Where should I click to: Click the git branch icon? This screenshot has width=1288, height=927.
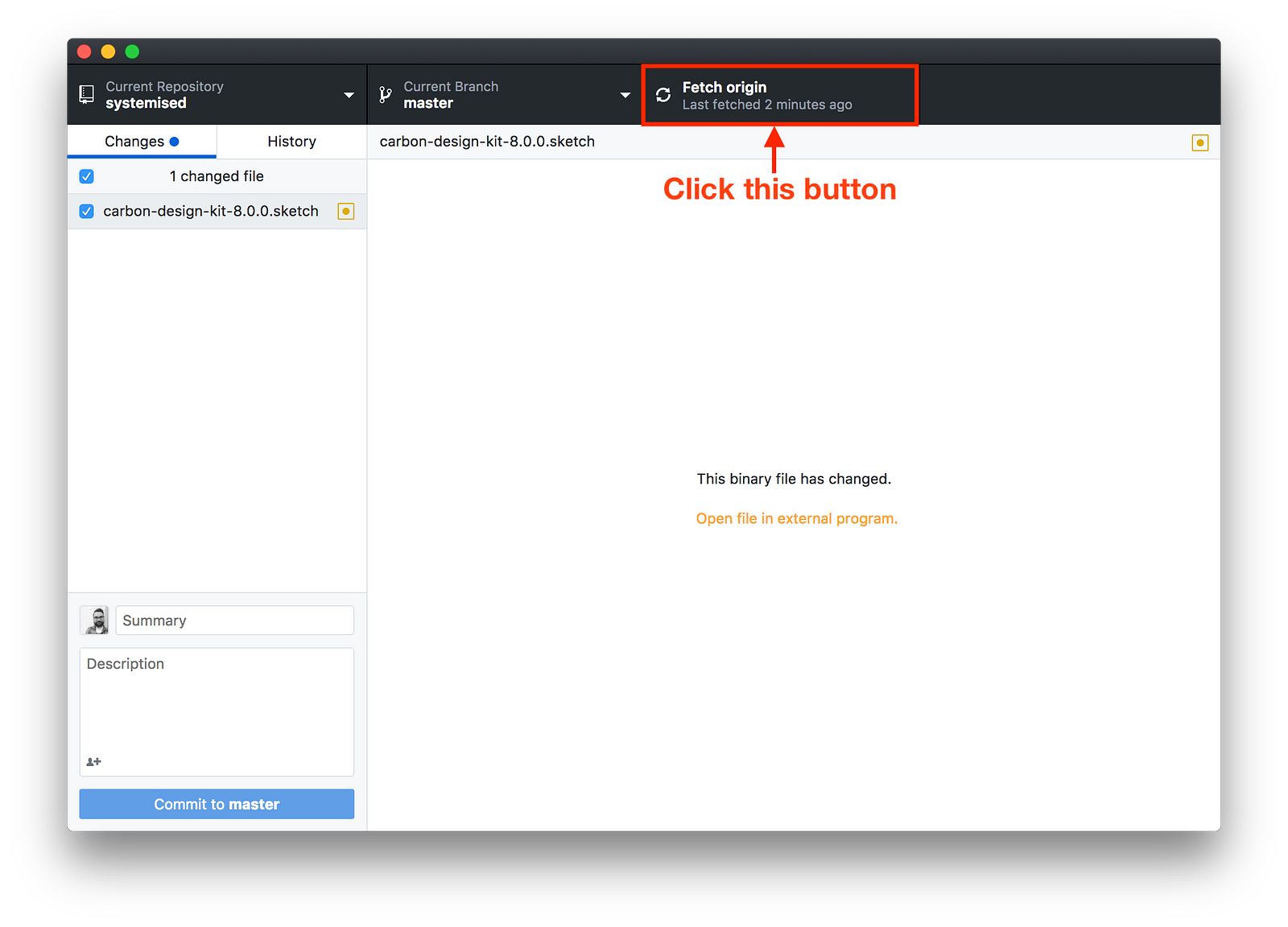[x=386, y=95]
